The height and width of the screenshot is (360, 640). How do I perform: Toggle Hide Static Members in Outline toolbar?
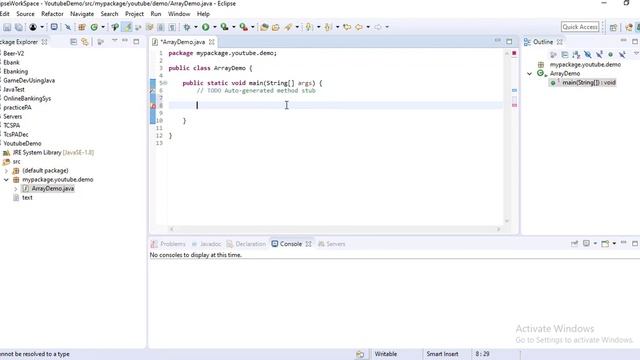(599, 54)
